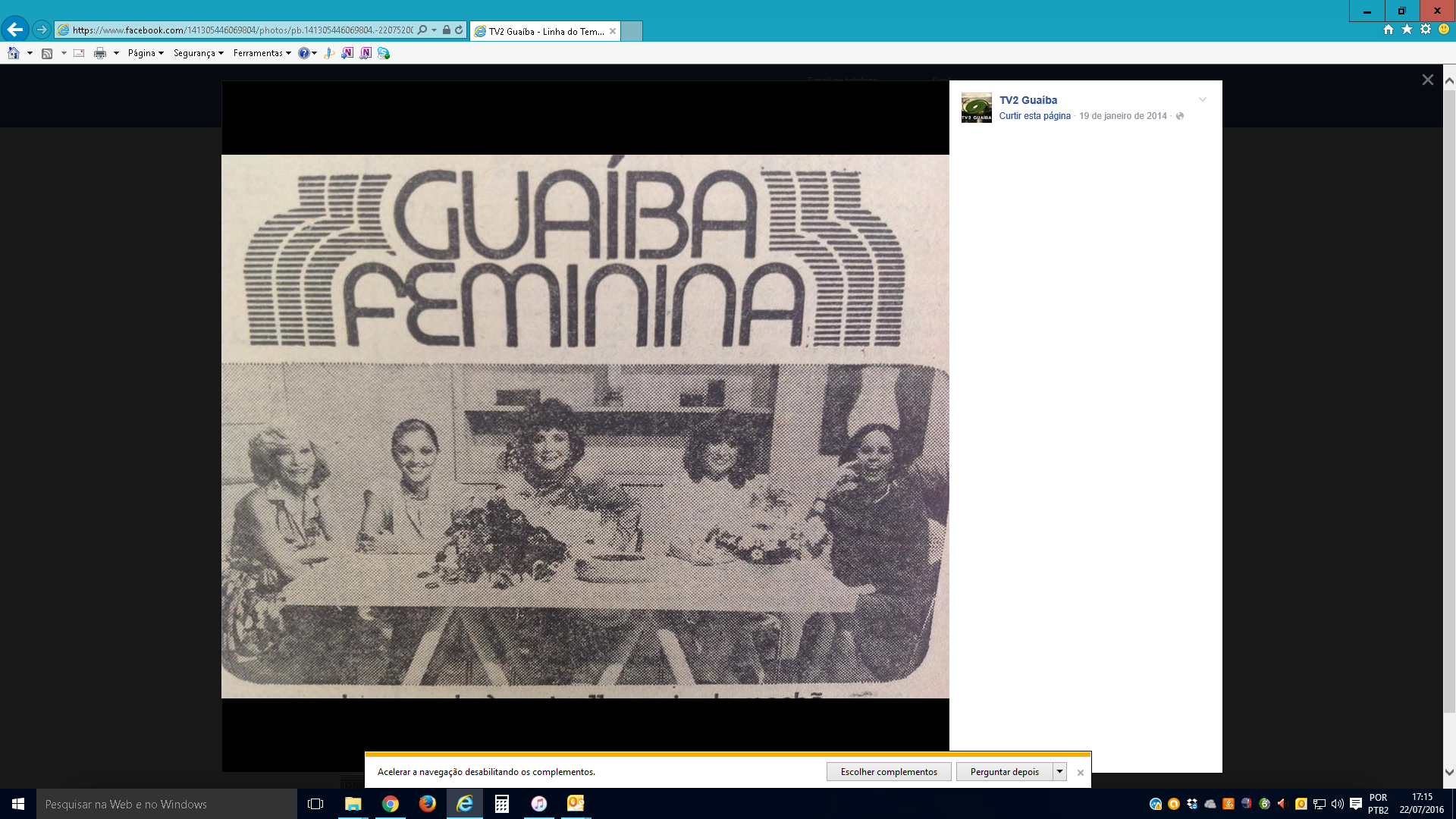The image size is (1456, 819).
Task: Open File Explorer from the taskbar
Action: (353, 804)
